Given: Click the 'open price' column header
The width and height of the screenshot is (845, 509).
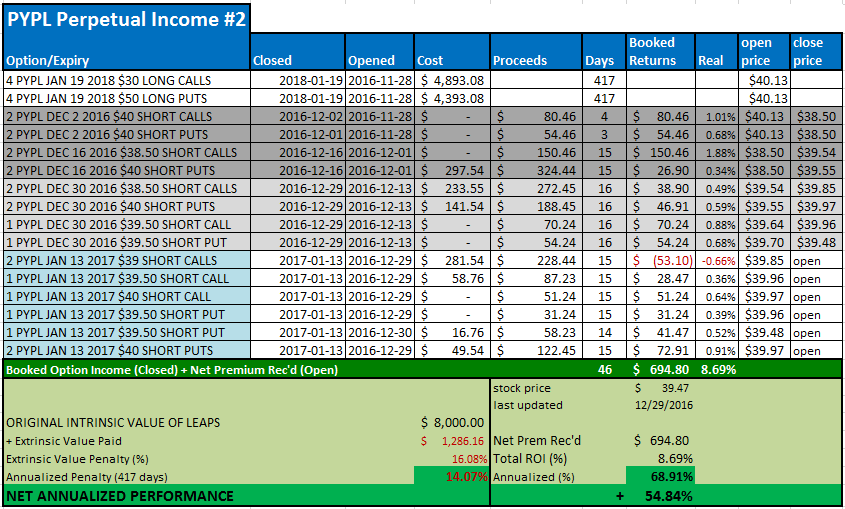Looking at the screenshot, I should (x=764, y=52).
